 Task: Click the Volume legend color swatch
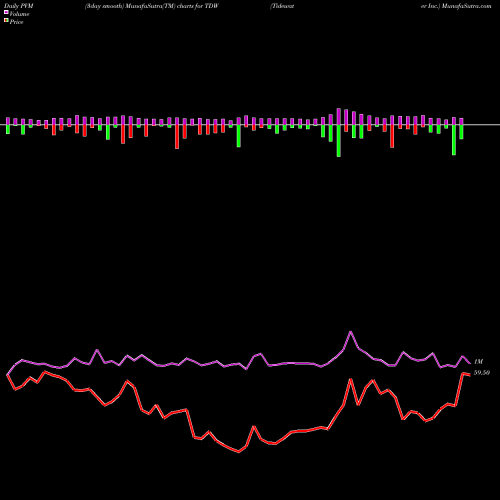pos(6,13)
